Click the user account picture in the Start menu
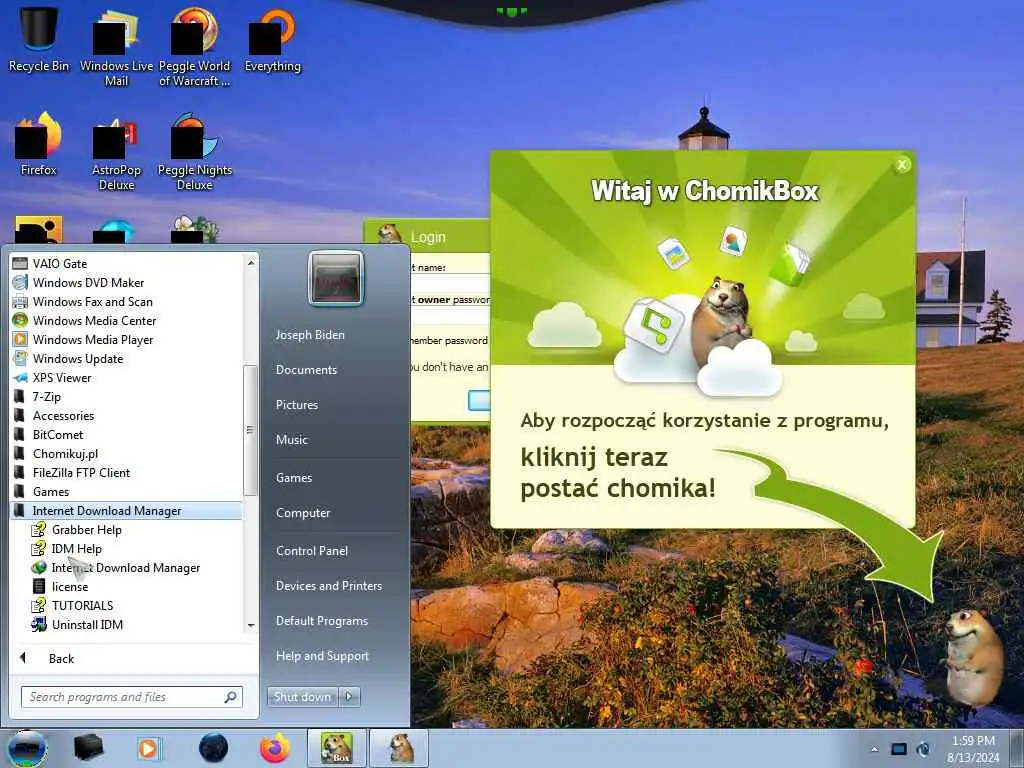Screen dimensions: 1024x768 (336, 279)
